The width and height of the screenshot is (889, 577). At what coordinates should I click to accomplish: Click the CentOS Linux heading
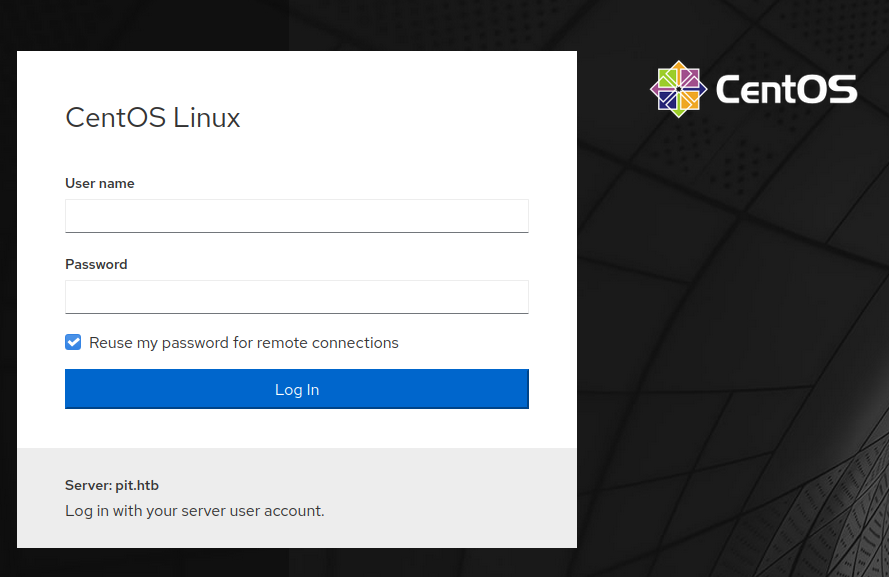tap(153, 118)
